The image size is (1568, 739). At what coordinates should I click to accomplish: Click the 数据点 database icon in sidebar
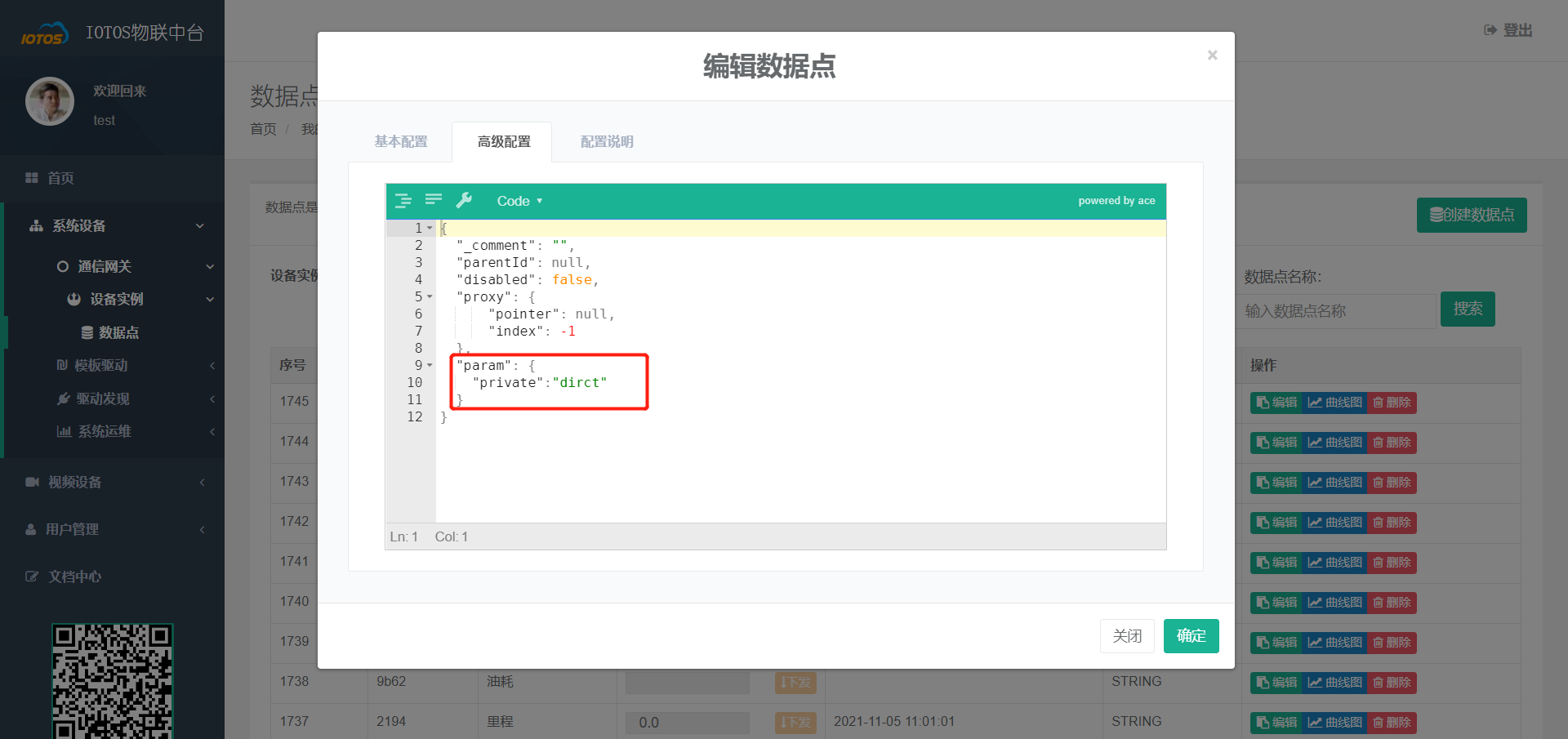pyautogui.click(x=87, y=332)
